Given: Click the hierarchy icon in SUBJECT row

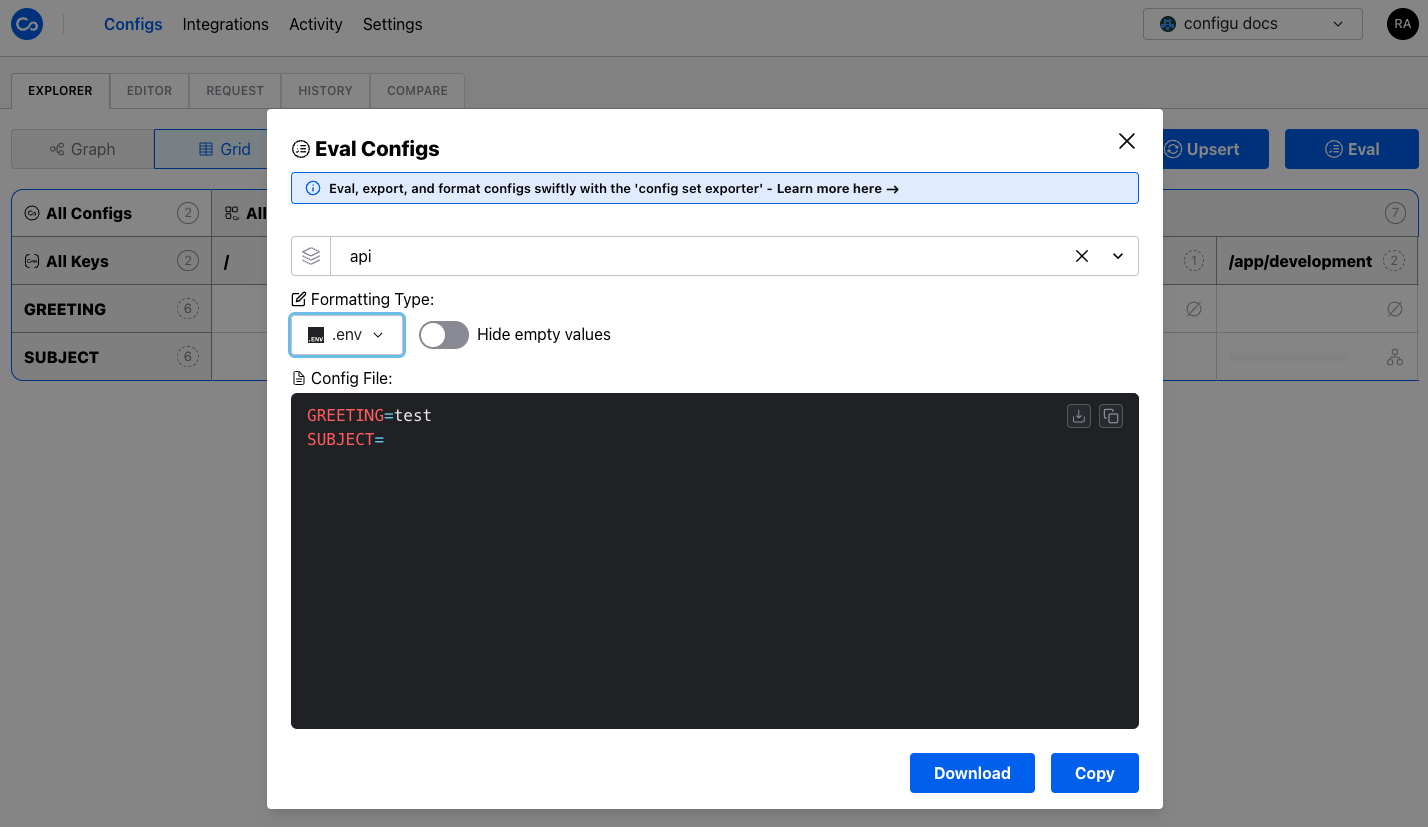Looking at the screenshot, I should [x=1395, y=357].
